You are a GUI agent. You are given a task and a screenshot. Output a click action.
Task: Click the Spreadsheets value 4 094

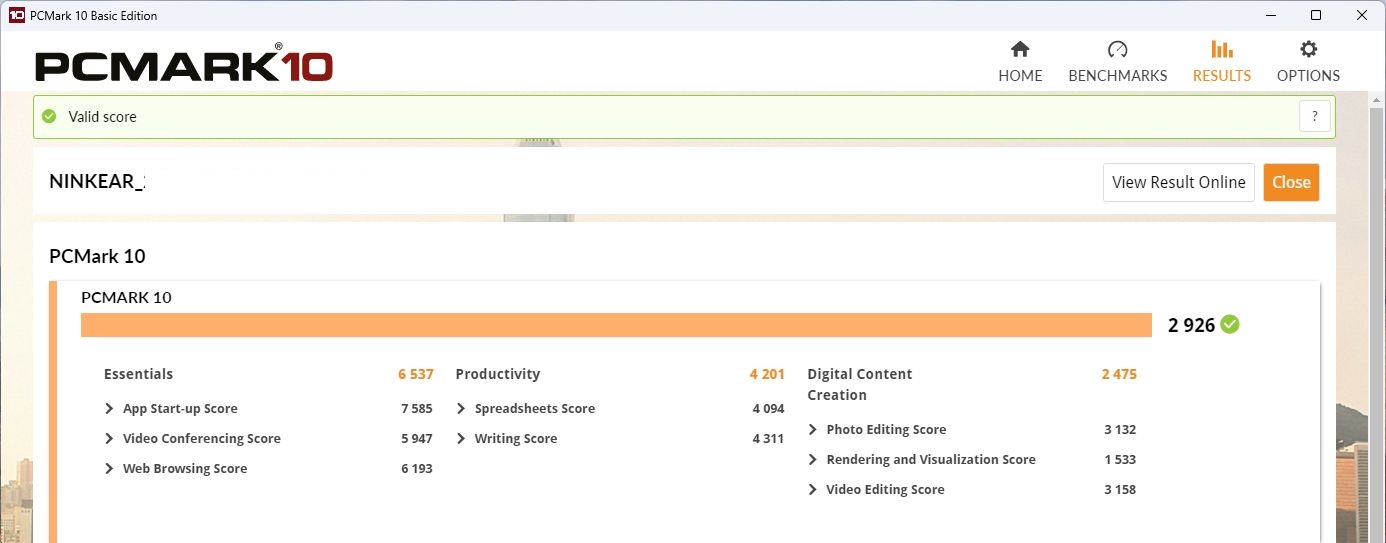click(768, 409)
